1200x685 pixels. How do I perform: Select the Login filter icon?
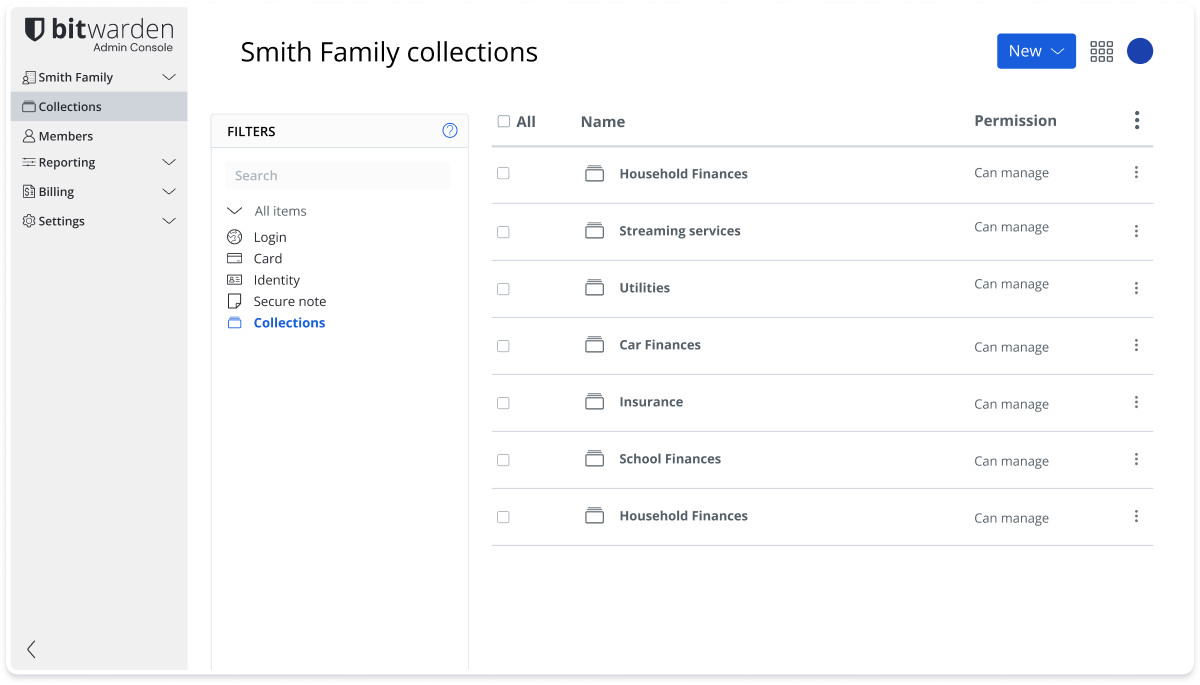pyautogui.click(x=234, y=237)
